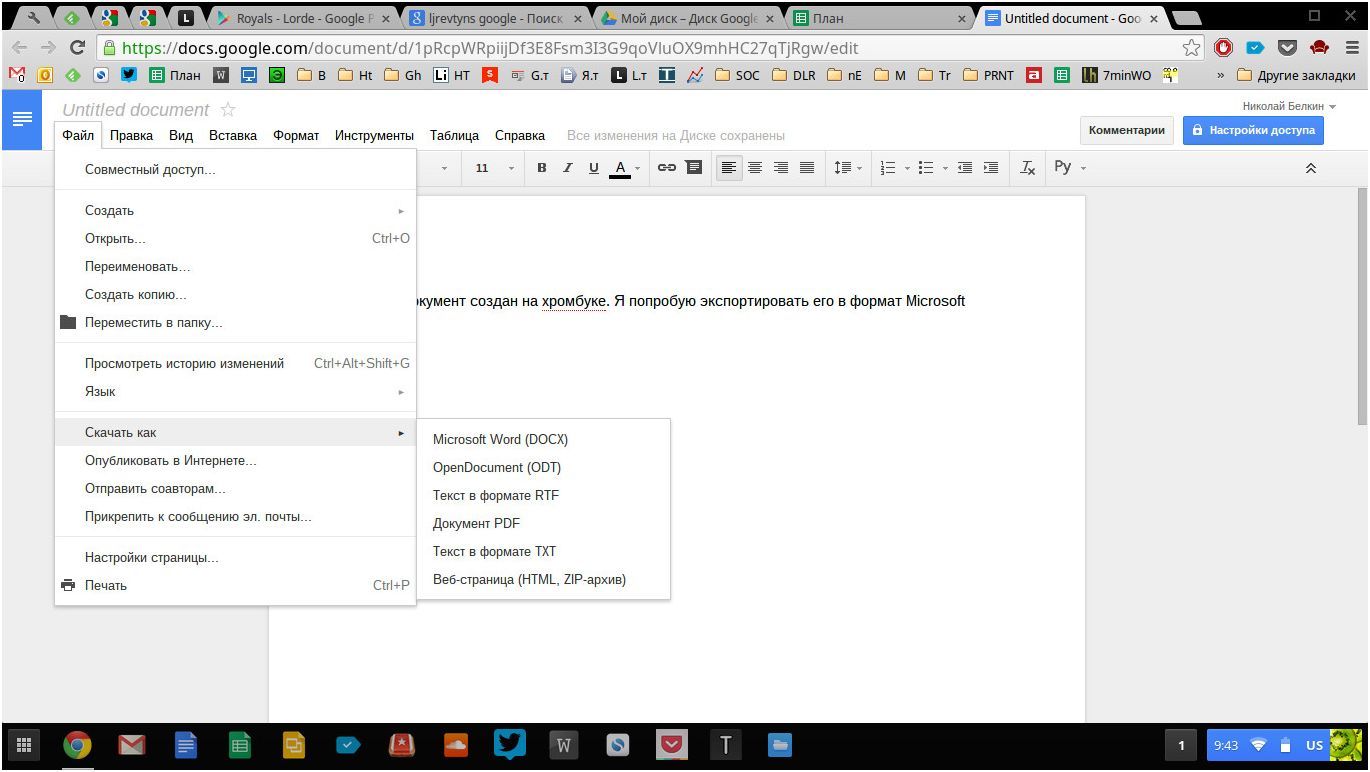Enable justified text alignment
Viewport: 1370px width, 772px height.
(x=807, y=168)
